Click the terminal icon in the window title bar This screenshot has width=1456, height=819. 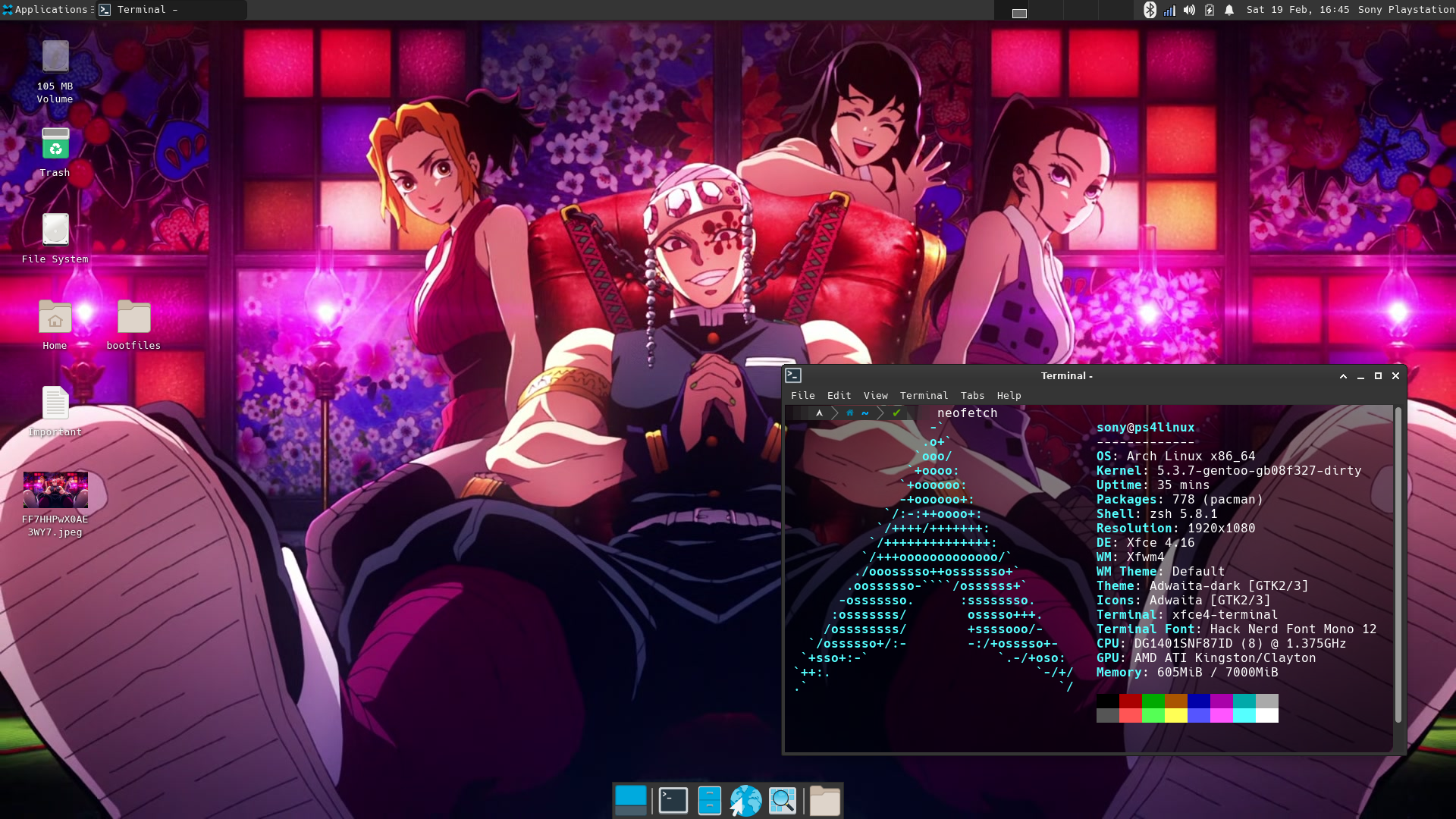tap(793, 375)
